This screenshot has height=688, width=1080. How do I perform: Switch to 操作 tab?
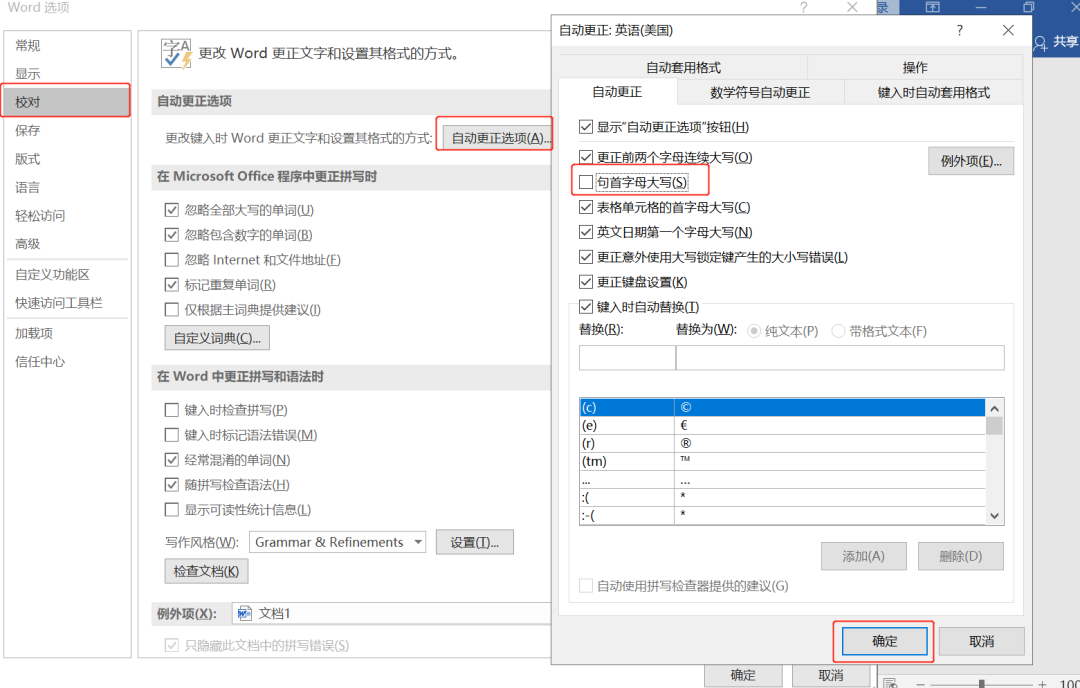pos(915,67)
